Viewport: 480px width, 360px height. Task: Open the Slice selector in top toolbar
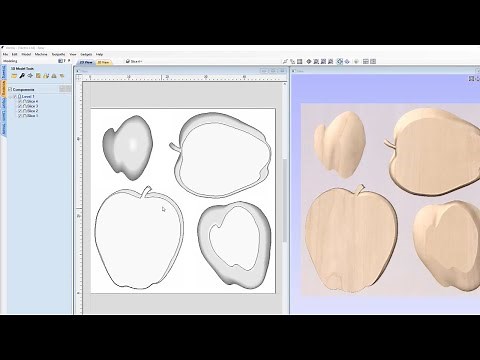(x=134, y=62)
